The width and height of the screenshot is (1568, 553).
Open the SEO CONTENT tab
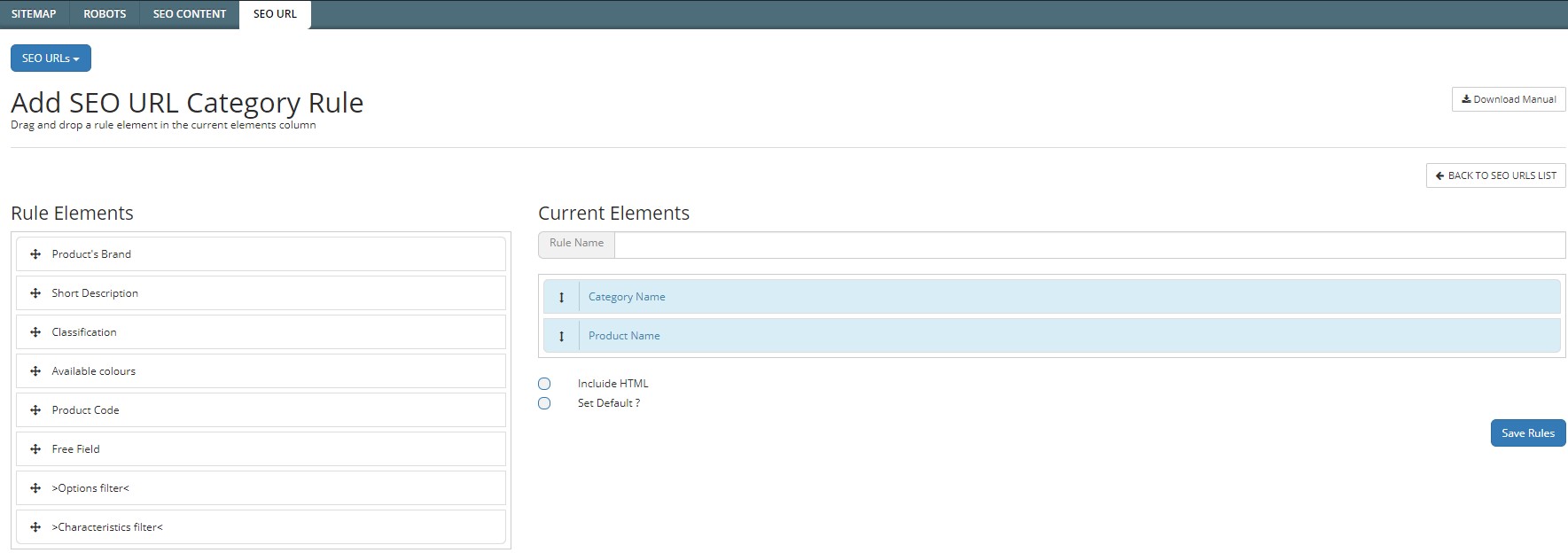click(190, 14)
